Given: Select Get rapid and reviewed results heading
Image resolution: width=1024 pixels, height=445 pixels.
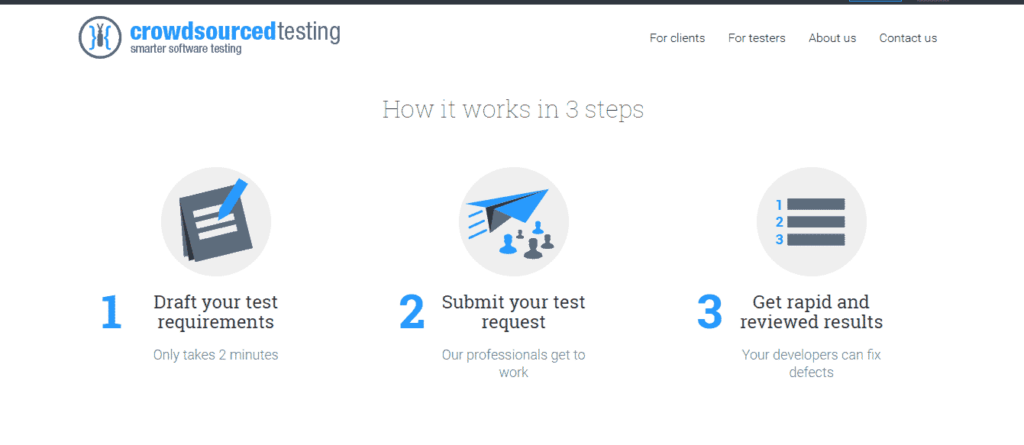Looking at the screenshot, I should pyautogui.click(x=811, y=312).
